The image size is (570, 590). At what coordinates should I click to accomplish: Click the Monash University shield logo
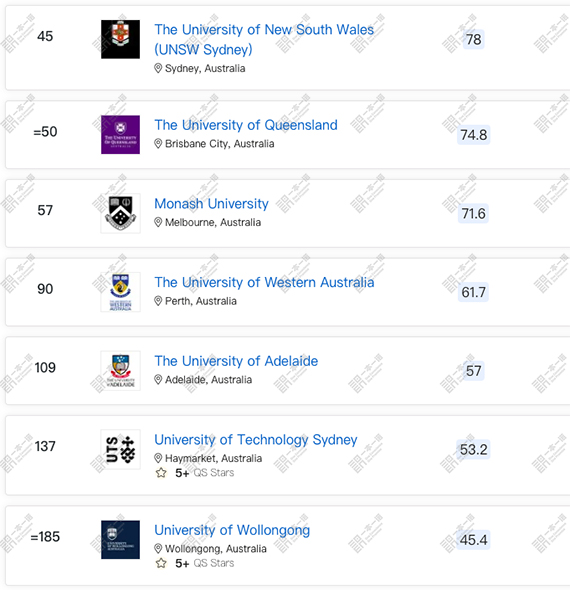pyautogui.click(x=120, y=213)
